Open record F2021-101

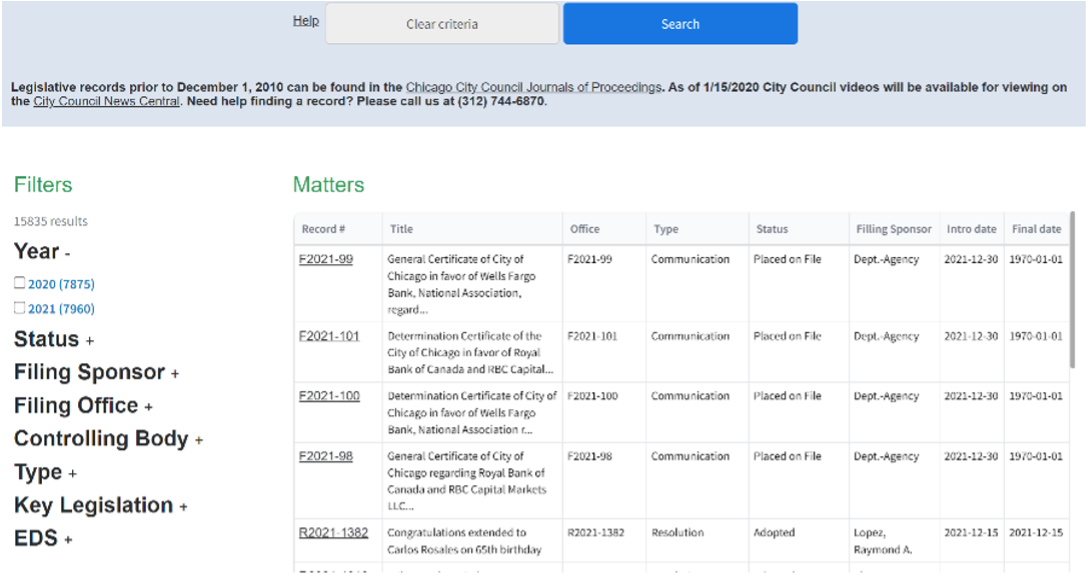329,336
